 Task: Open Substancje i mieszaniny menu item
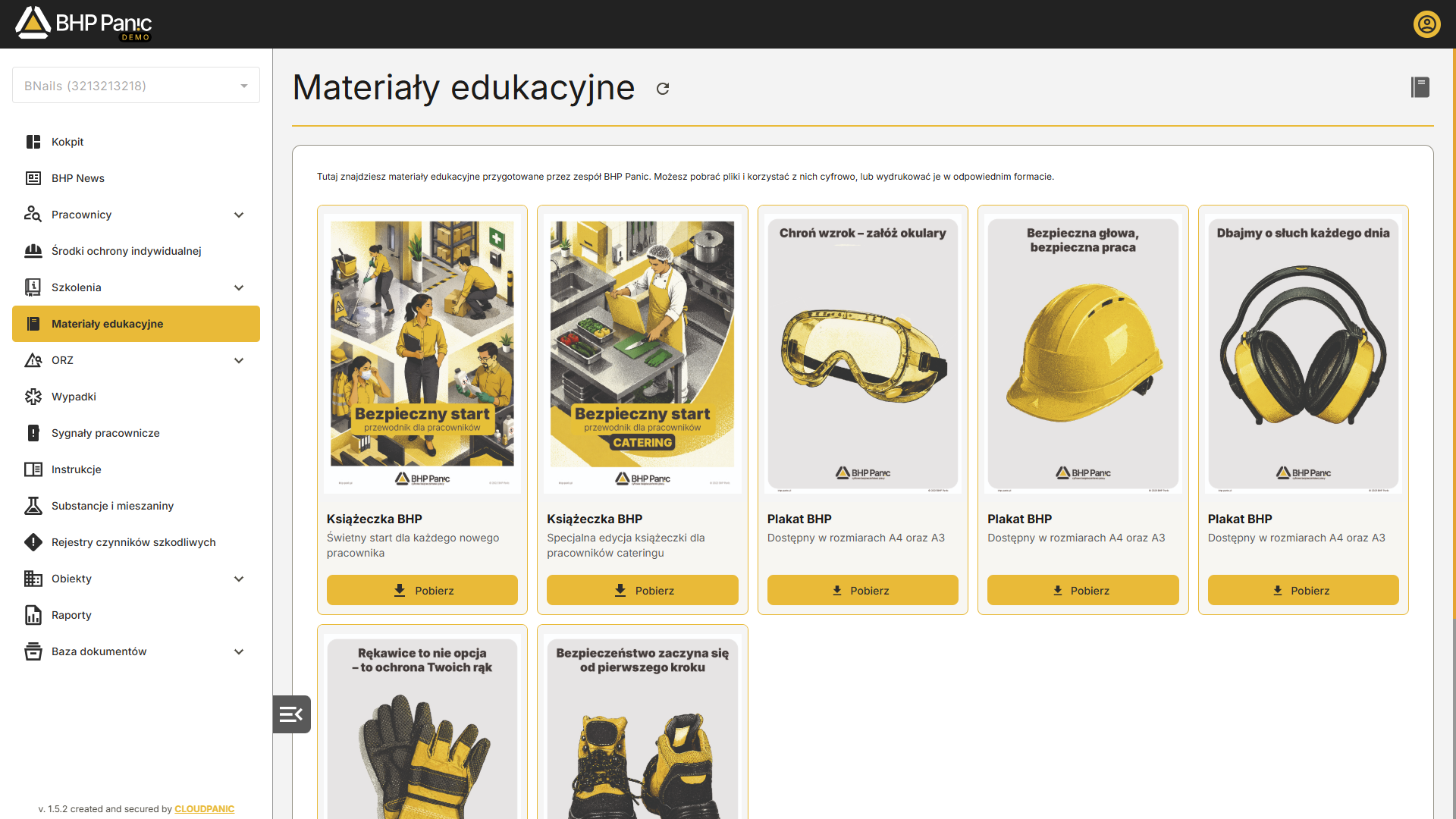pyautogui.click(x=136, y=506)
